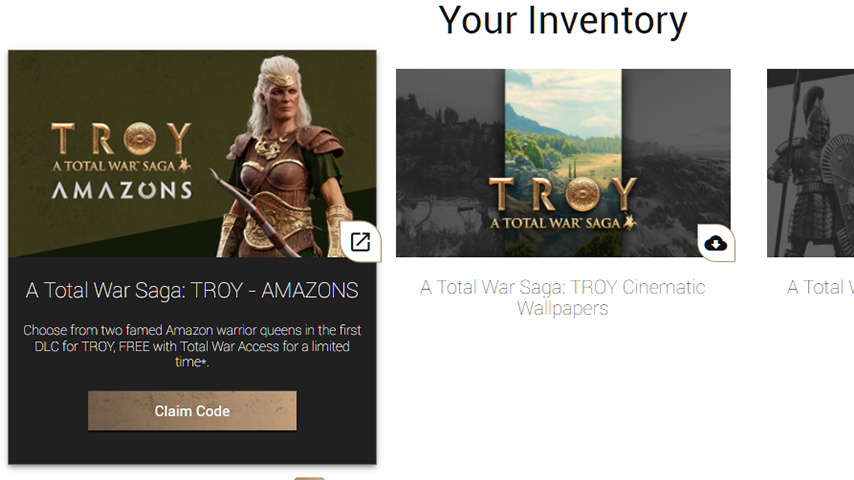854x480 pixels.
Task: Click the gold shield 'O' in Amazons logo
Action: pyautogui.click(x=139, y=138)
